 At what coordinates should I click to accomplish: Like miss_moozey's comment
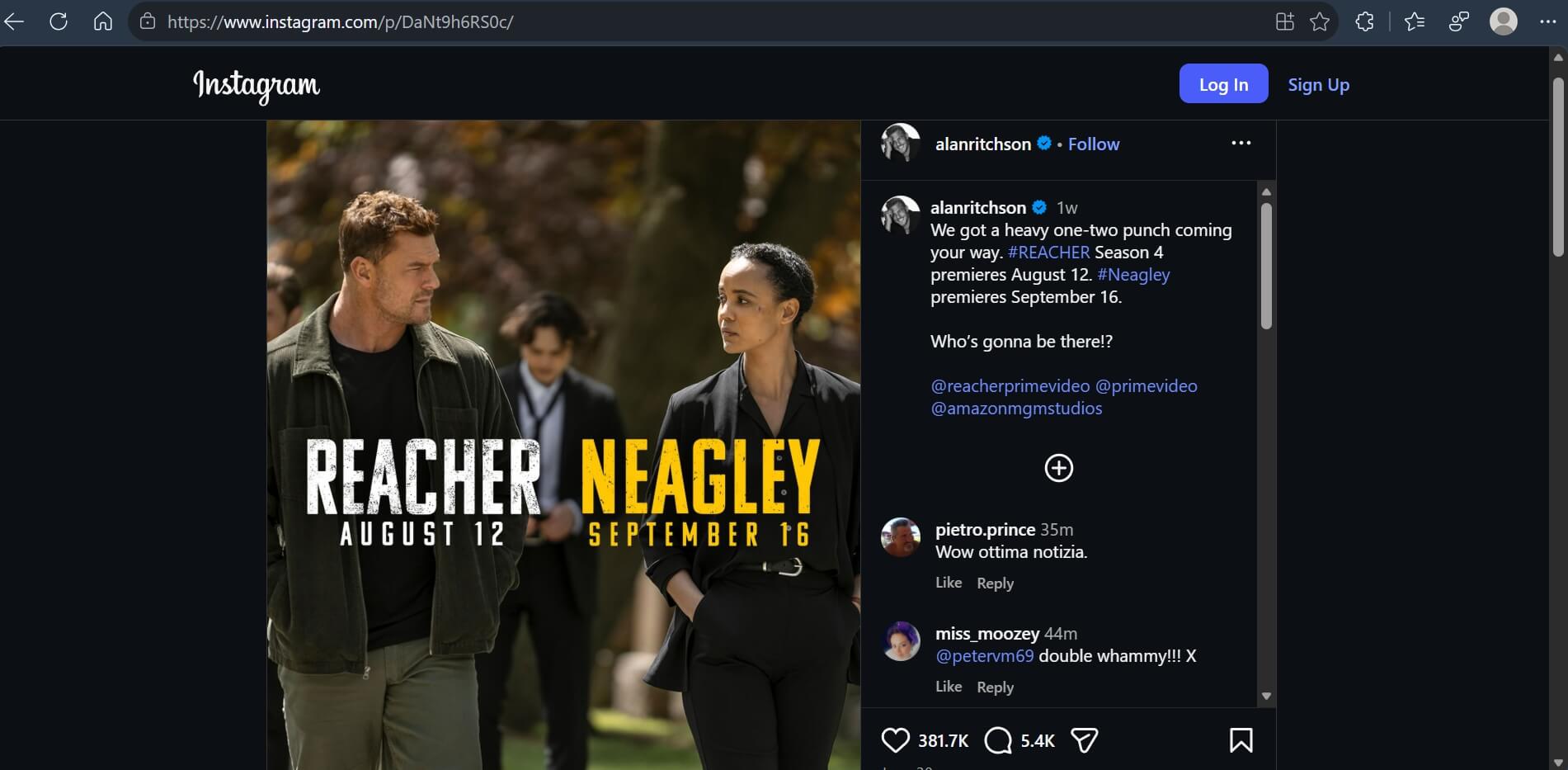(x=949, y=686)
